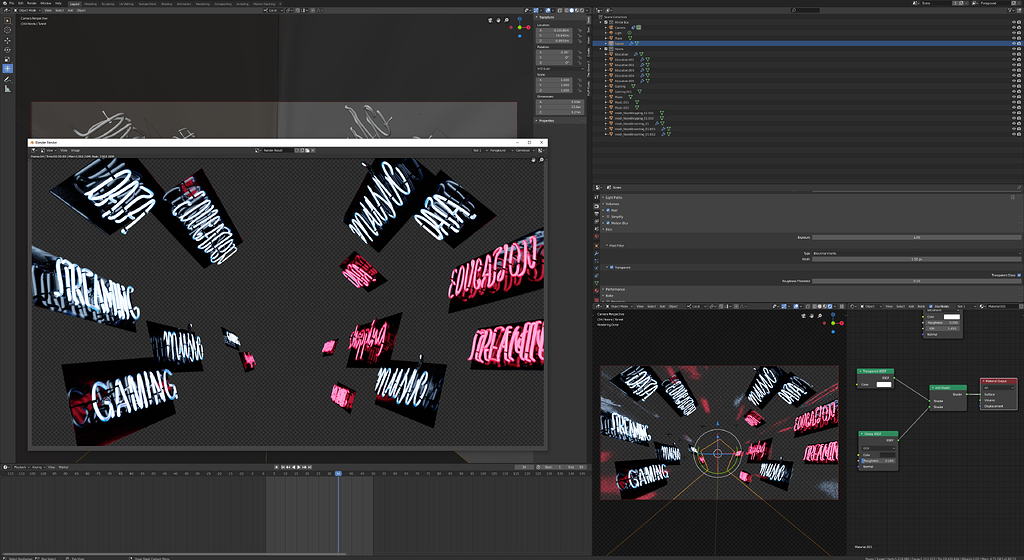
Task: Jump to start of timeline playback
Action: pyautogui.click(x=282, y=467)
